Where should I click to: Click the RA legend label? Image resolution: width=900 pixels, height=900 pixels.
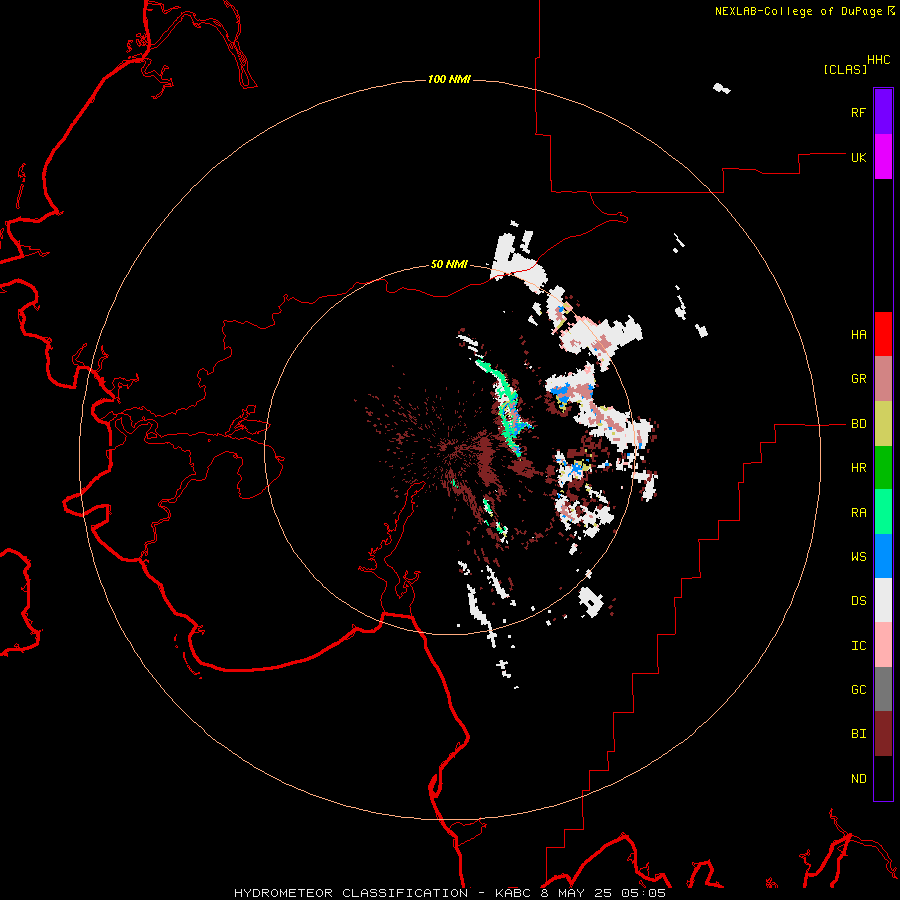858,513
